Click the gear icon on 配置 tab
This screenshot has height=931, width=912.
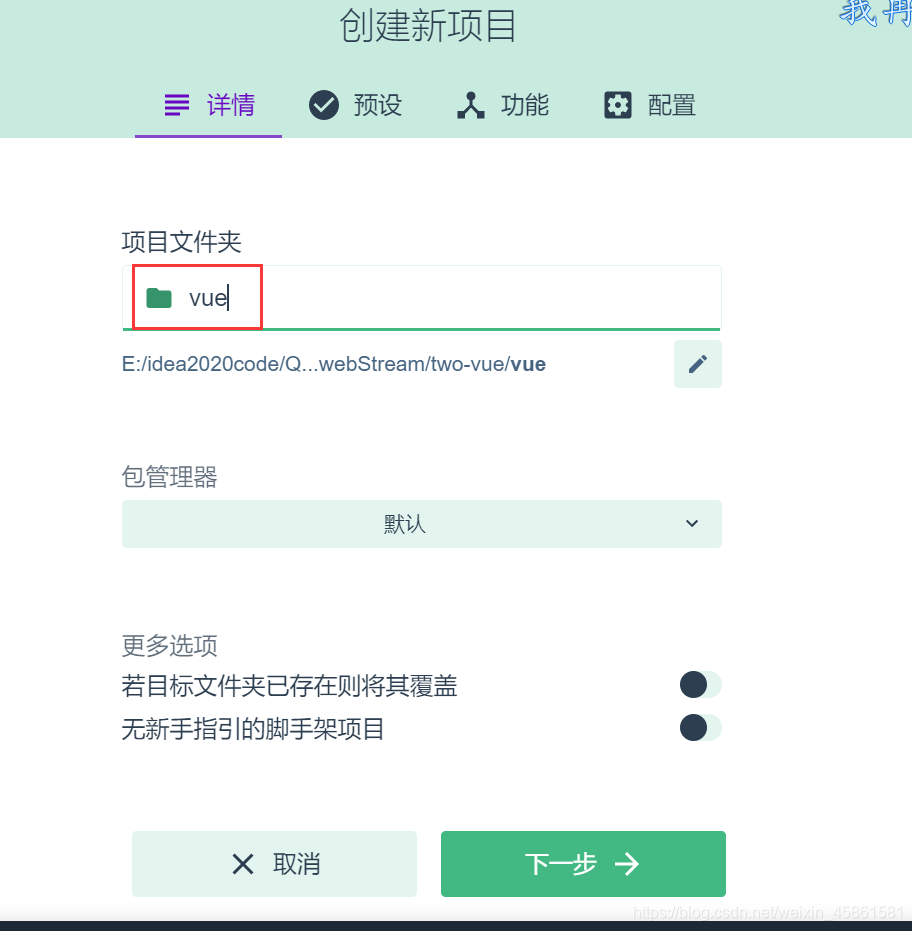tap(617, 103)
